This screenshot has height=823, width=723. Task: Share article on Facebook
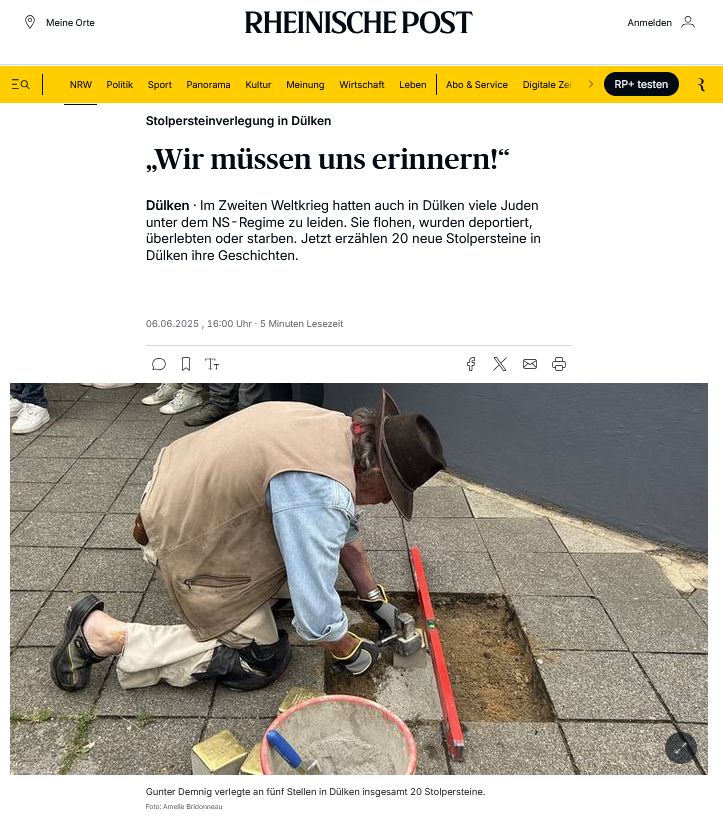471,364
